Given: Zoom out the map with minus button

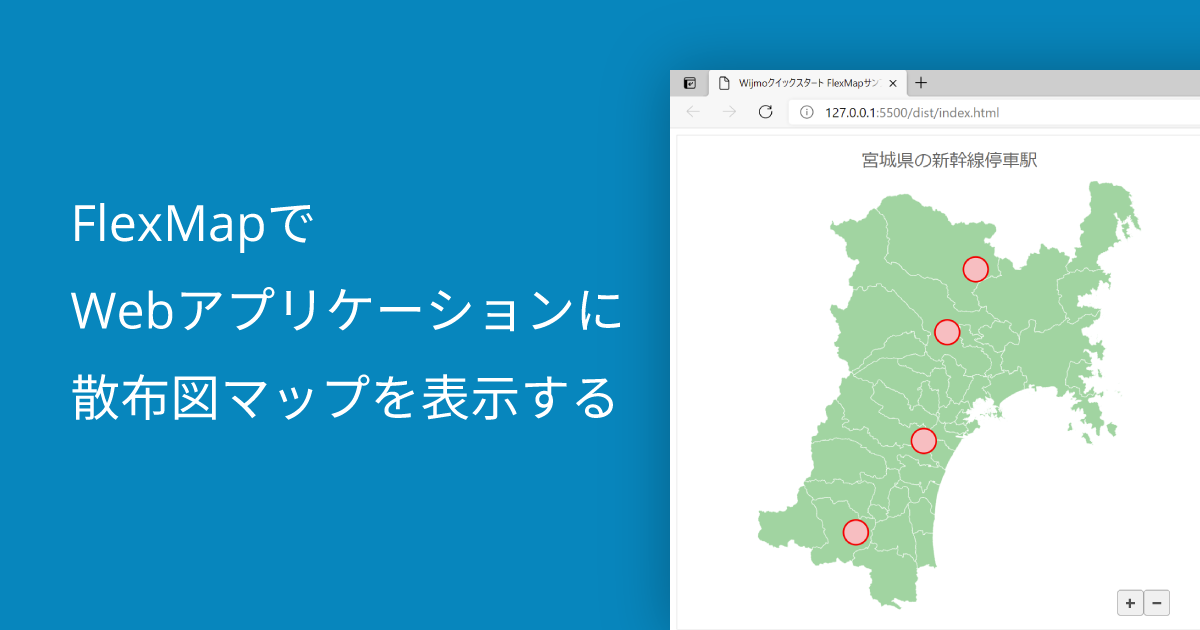Looking at the screenshot, I should [x=1156, y=603].
